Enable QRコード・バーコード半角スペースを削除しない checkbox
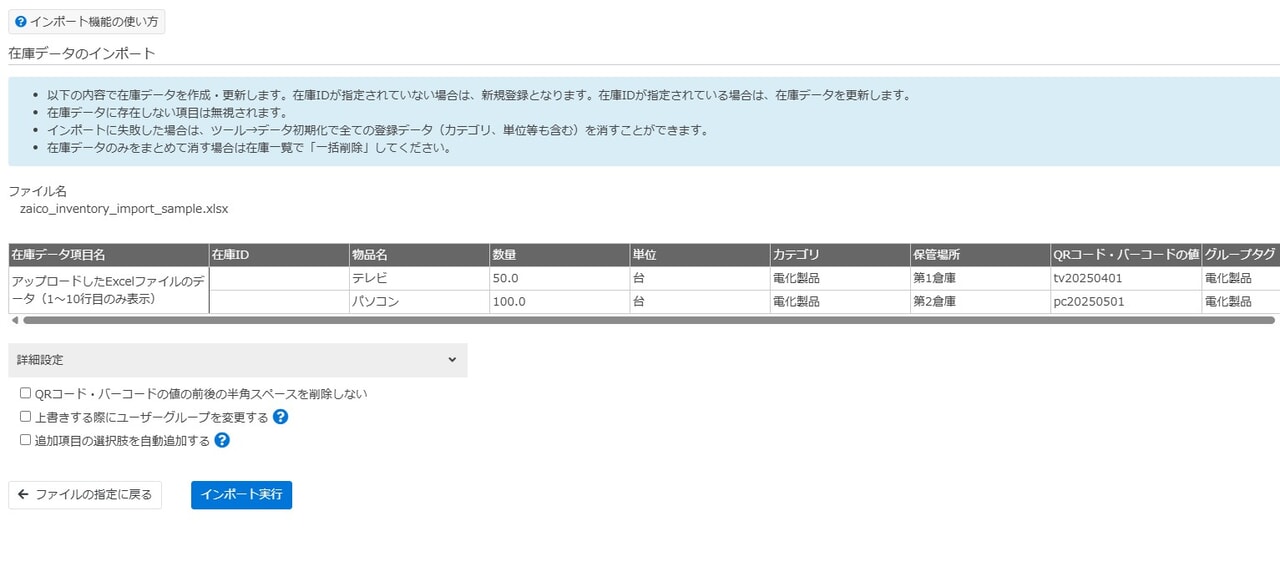 pos(26,393)
